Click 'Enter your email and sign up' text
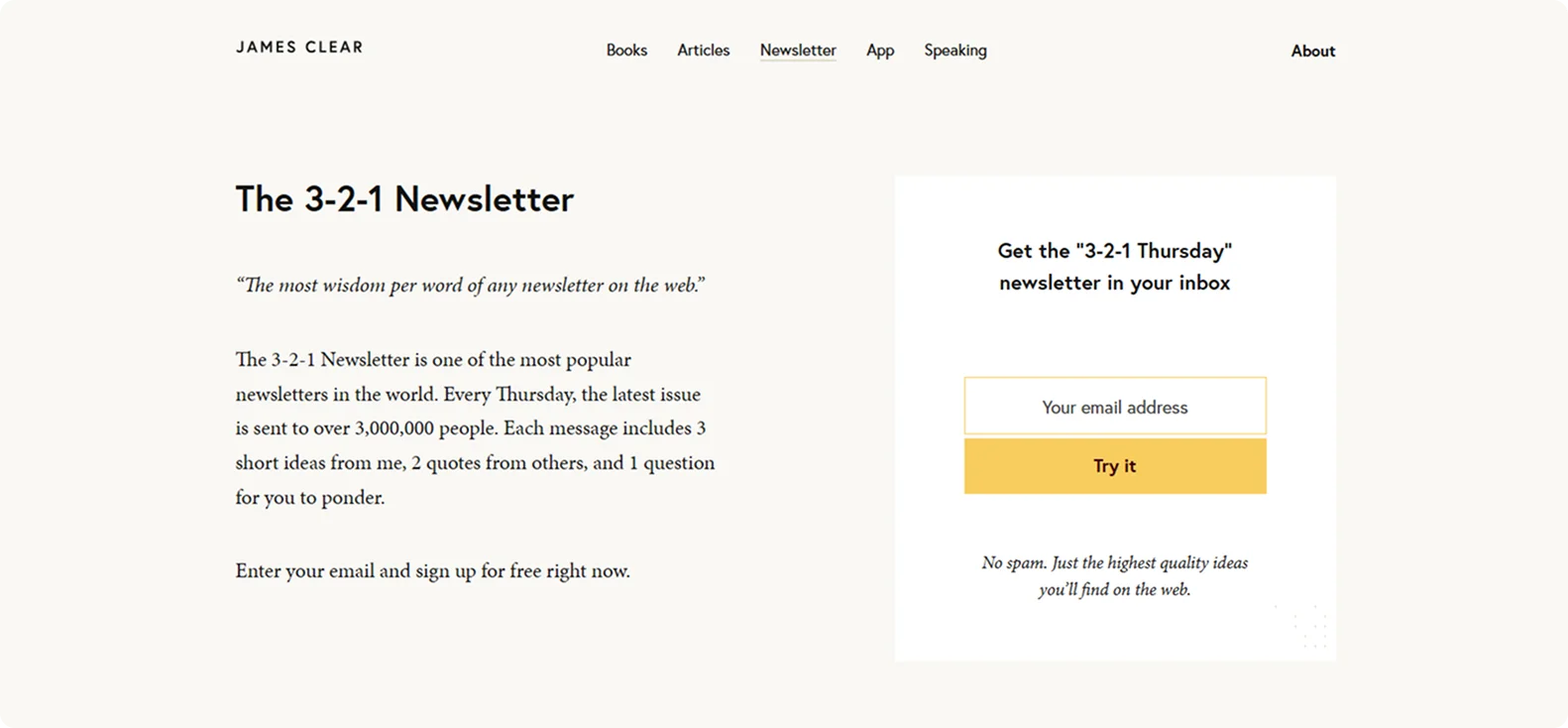The height and width of the screenshot is (728, 1568). (432, 571)
